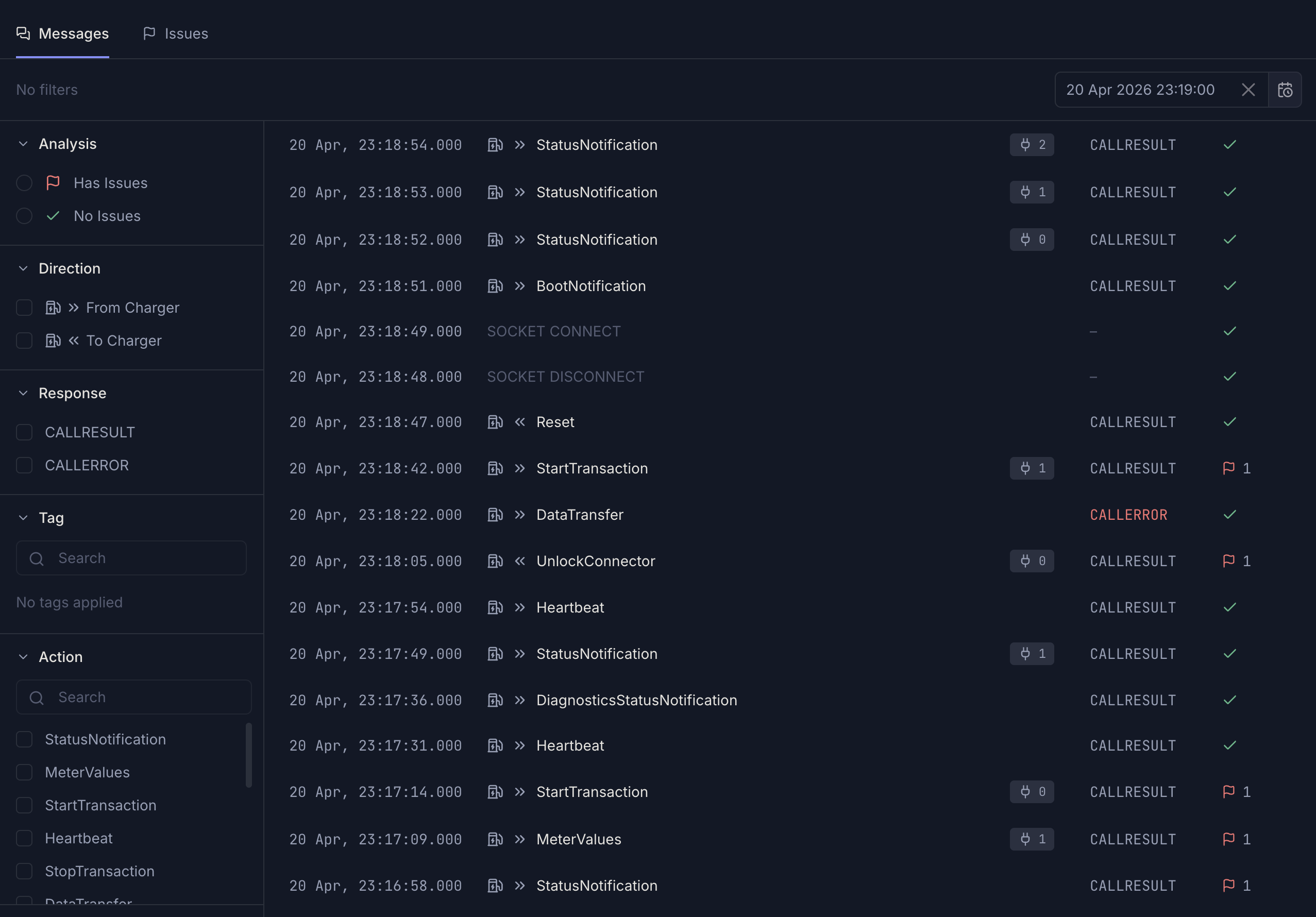Check the StopTransaction action filter
This screenshot has width=1316, height=917.
[24, 871]
